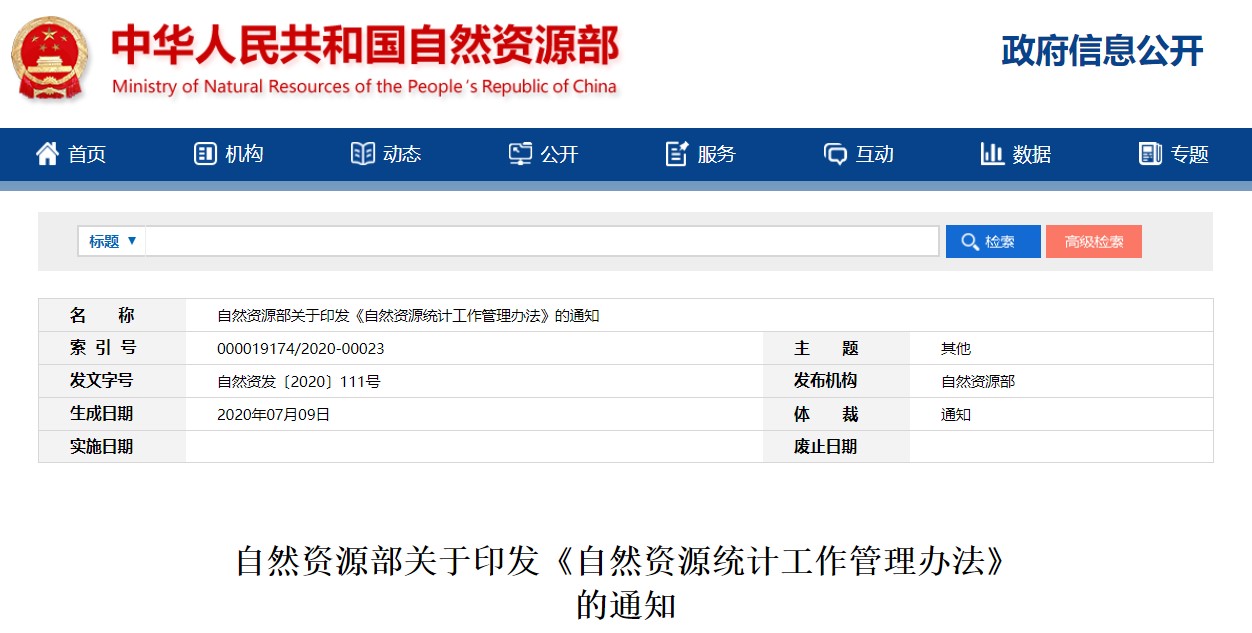Focus the search keyword input box
The image size is (1252, 633).
pos(541,241)
